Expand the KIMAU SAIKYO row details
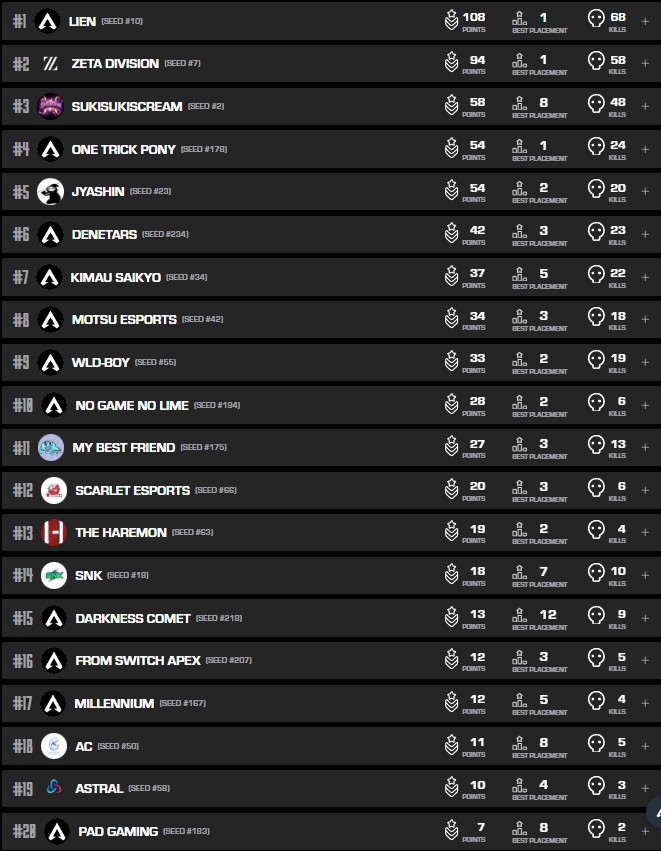 [645, 277]
